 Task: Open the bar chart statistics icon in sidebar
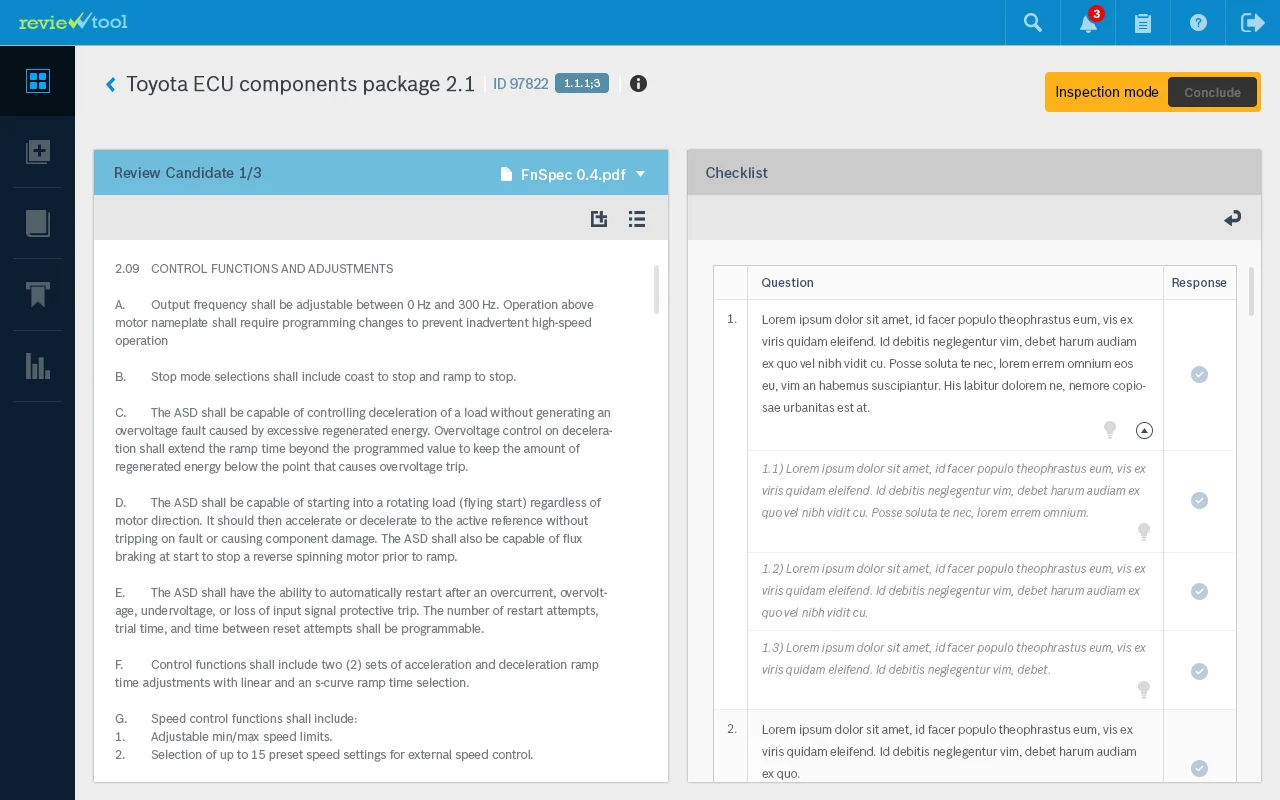pos(38,366)
